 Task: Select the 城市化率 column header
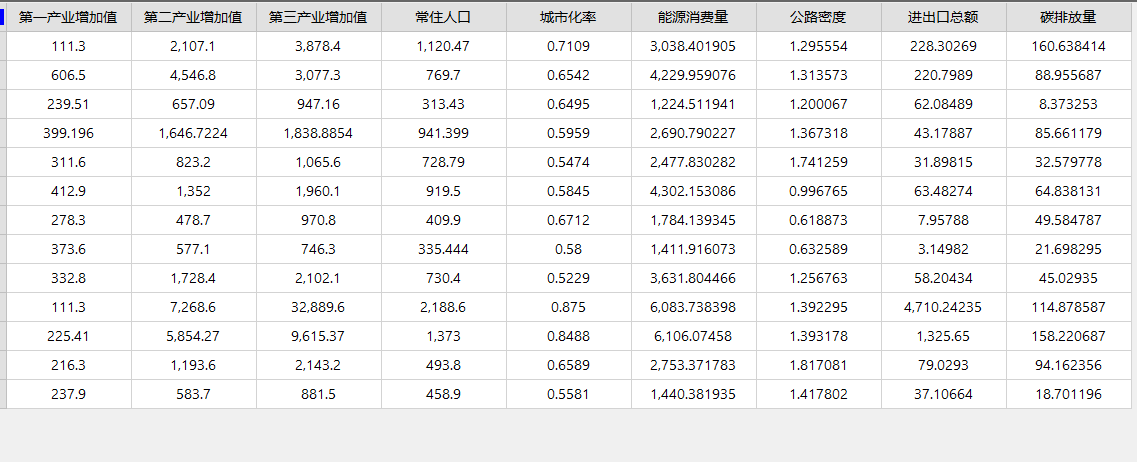coord(569,17)
